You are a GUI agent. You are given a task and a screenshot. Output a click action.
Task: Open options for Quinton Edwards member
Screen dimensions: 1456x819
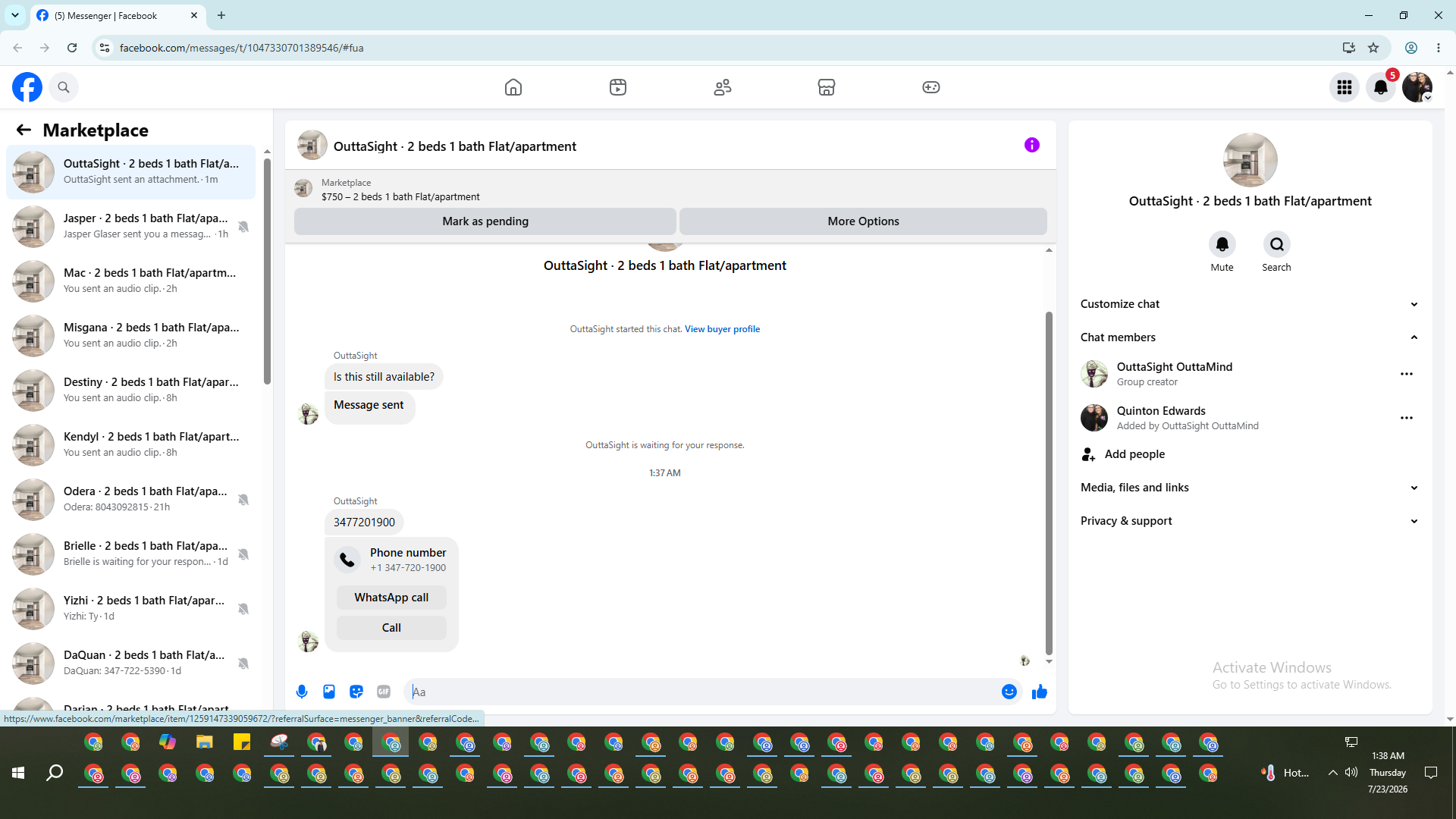(x=1407, y=418)
